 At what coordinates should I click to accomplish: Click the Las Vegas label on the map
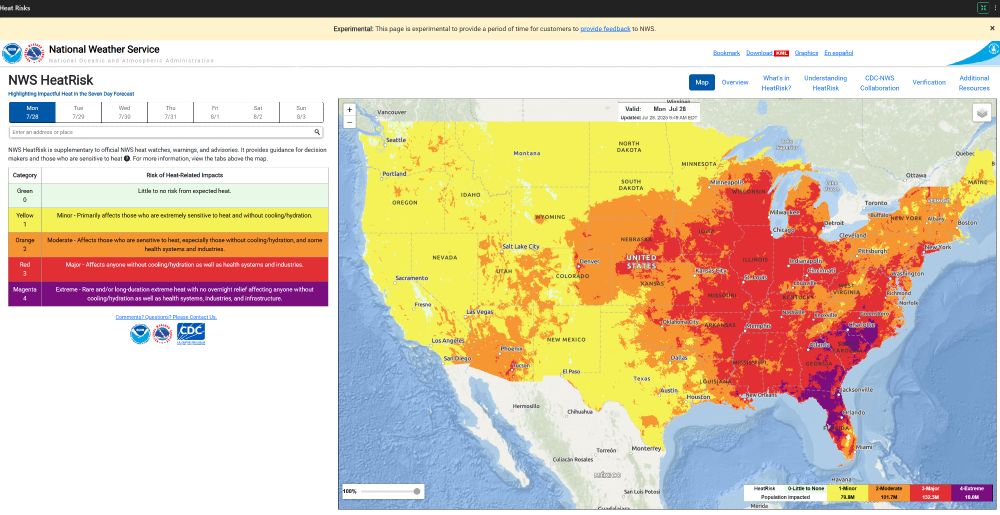click(x=480, y=312)
